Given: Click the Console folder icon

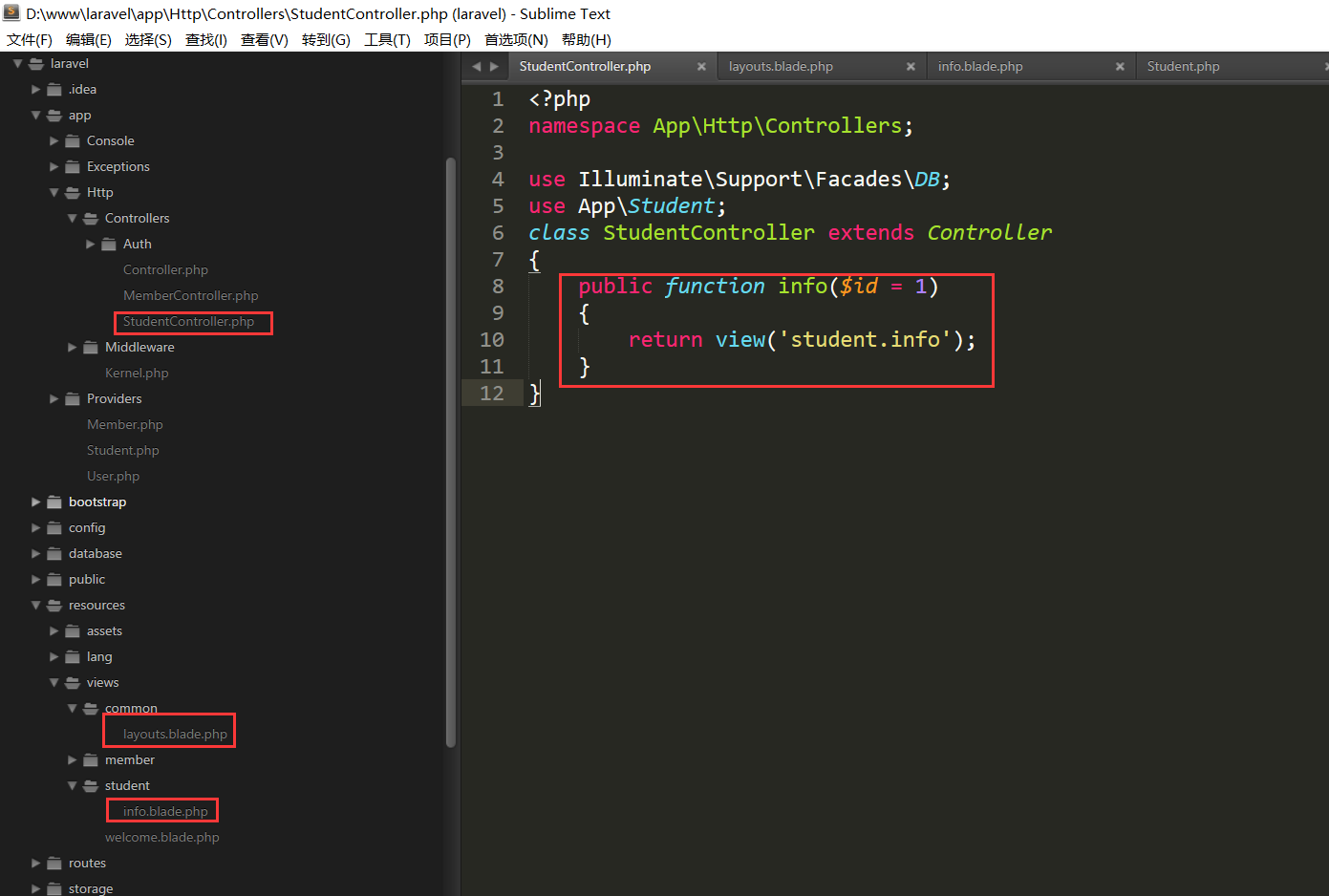Looking at the screenshot, I should pyautogui.click(x=73, y=140).
